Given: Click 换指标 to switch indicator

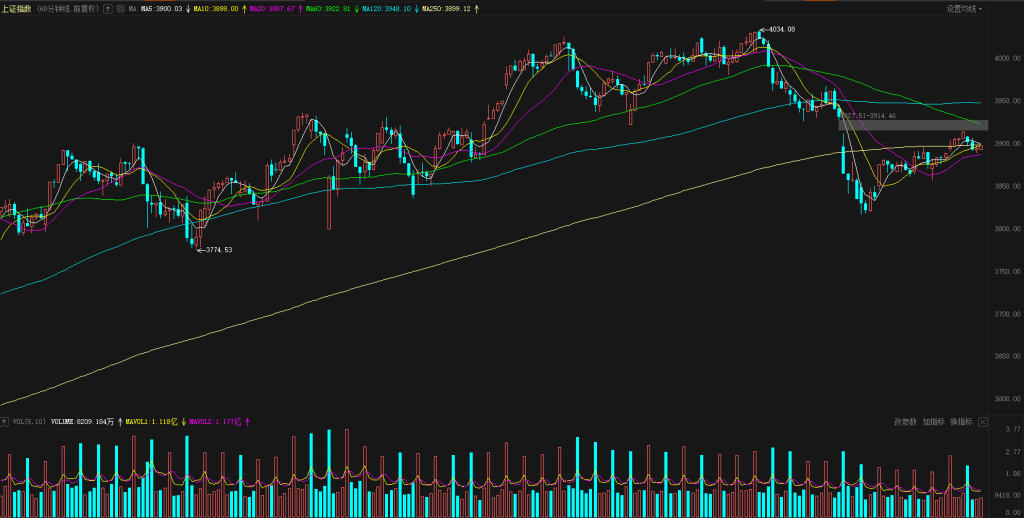Looking at the screenshot, I should (x=960, y=422).
